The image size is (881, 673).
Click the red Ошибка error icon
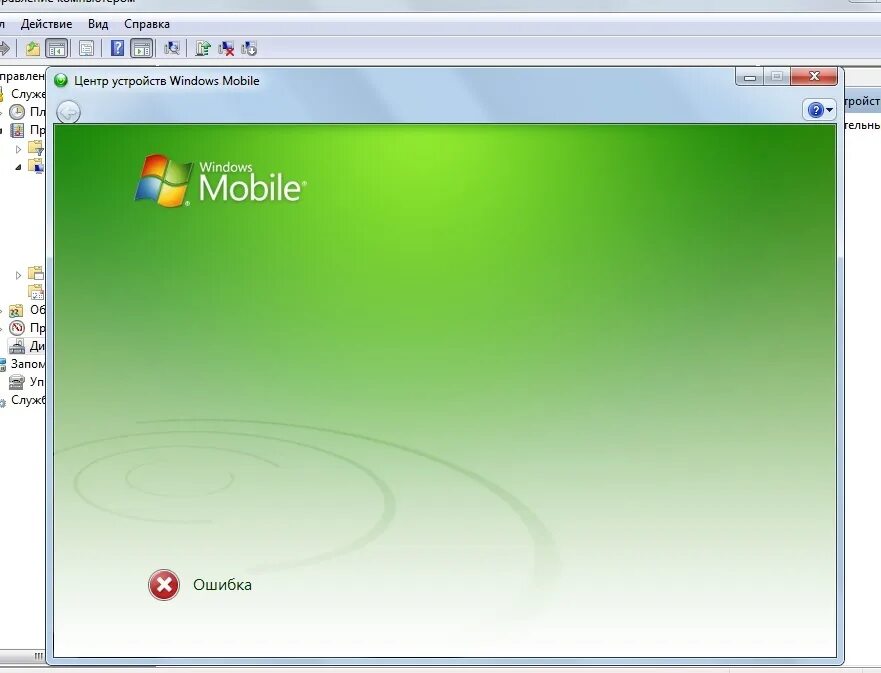164,585
